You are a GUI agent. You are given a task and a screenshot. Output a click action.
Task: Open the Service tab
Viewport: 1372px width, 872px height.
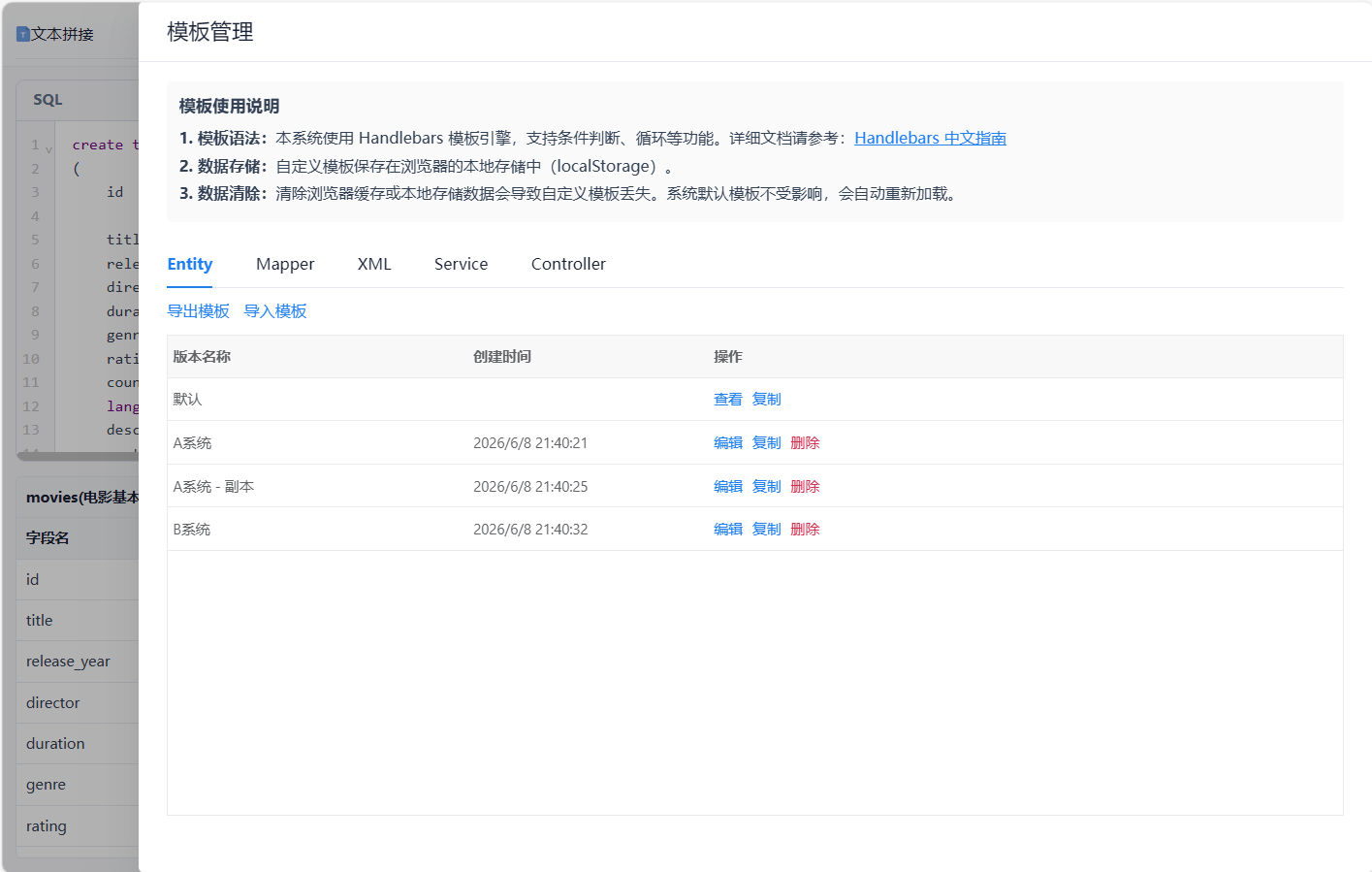[x=461, y=264]
